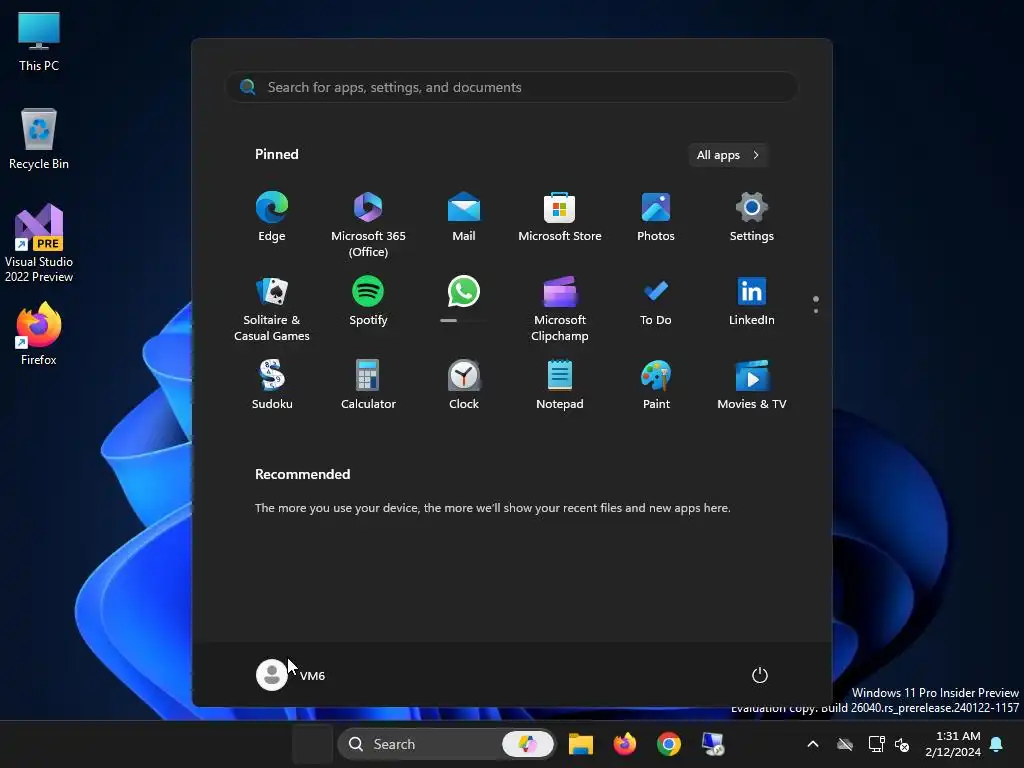Open Google Chrome from the taskbar

click(x=669, y=744)
